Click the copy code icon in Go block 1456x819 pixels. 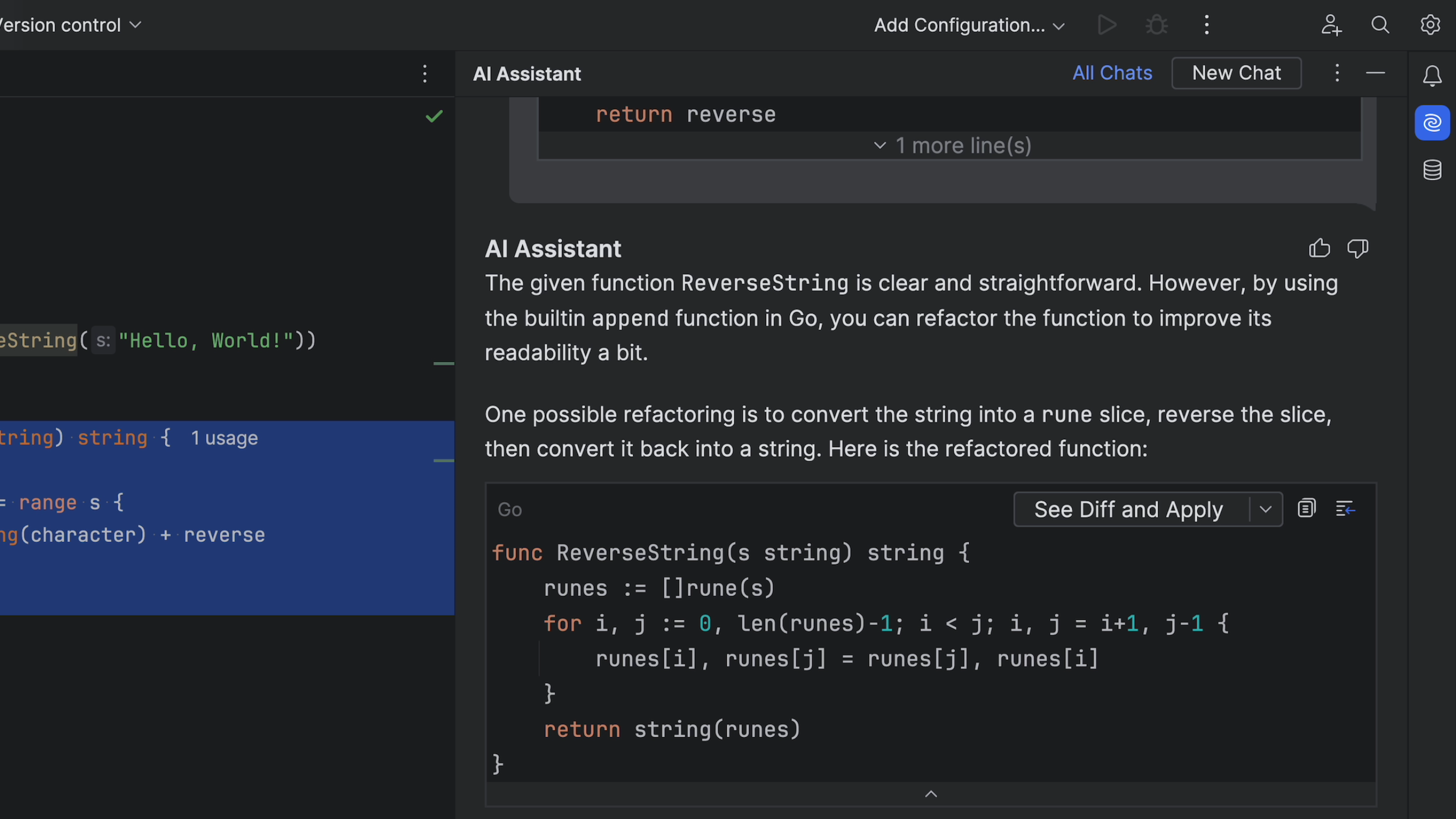click(1307, 509)
